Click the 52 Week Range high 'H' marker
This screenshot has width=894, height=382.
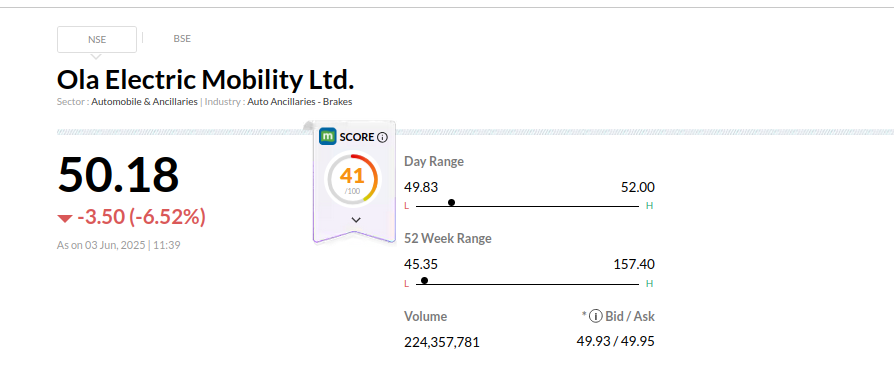point(649,284)
